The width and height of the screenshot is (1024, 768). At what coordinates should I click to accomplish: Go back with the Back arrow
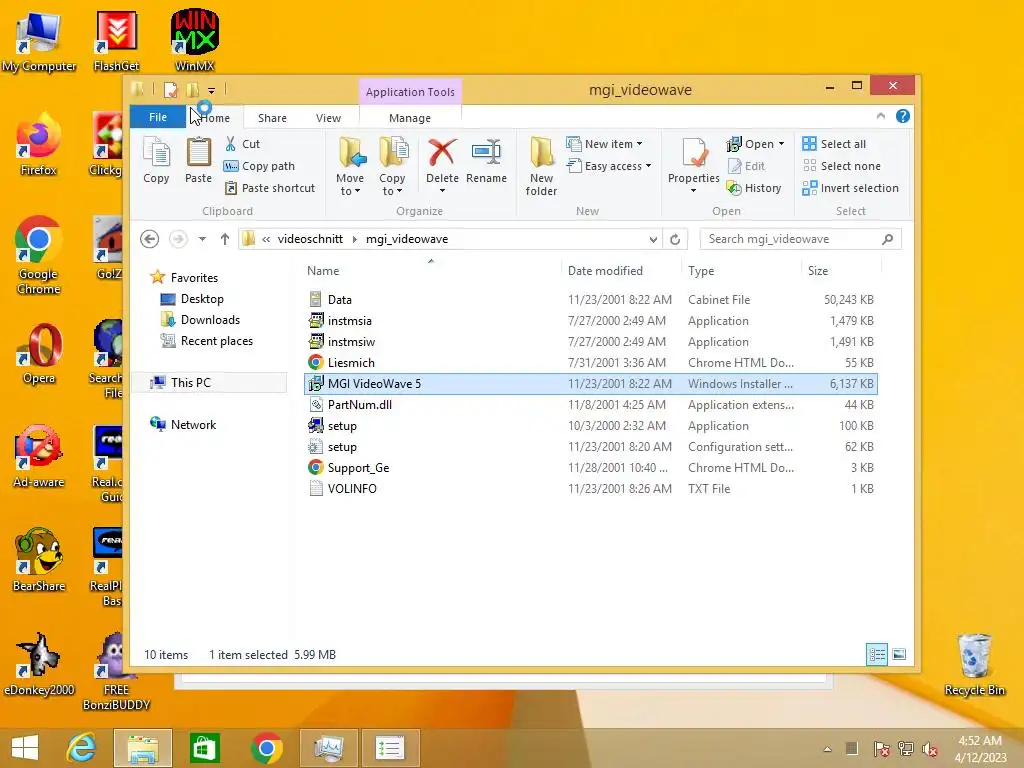tap(150, 239)
